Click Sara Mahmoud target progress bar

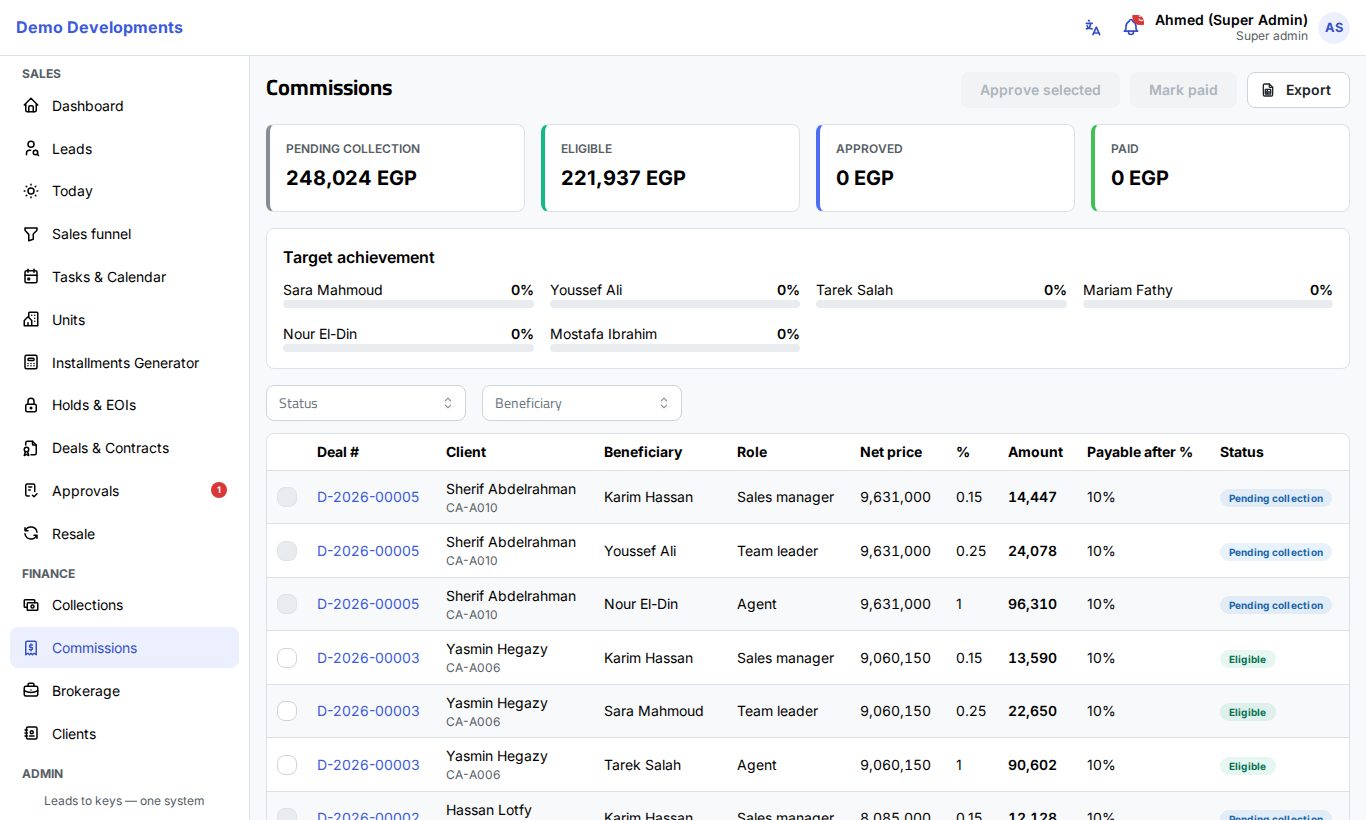pos(408,304)
